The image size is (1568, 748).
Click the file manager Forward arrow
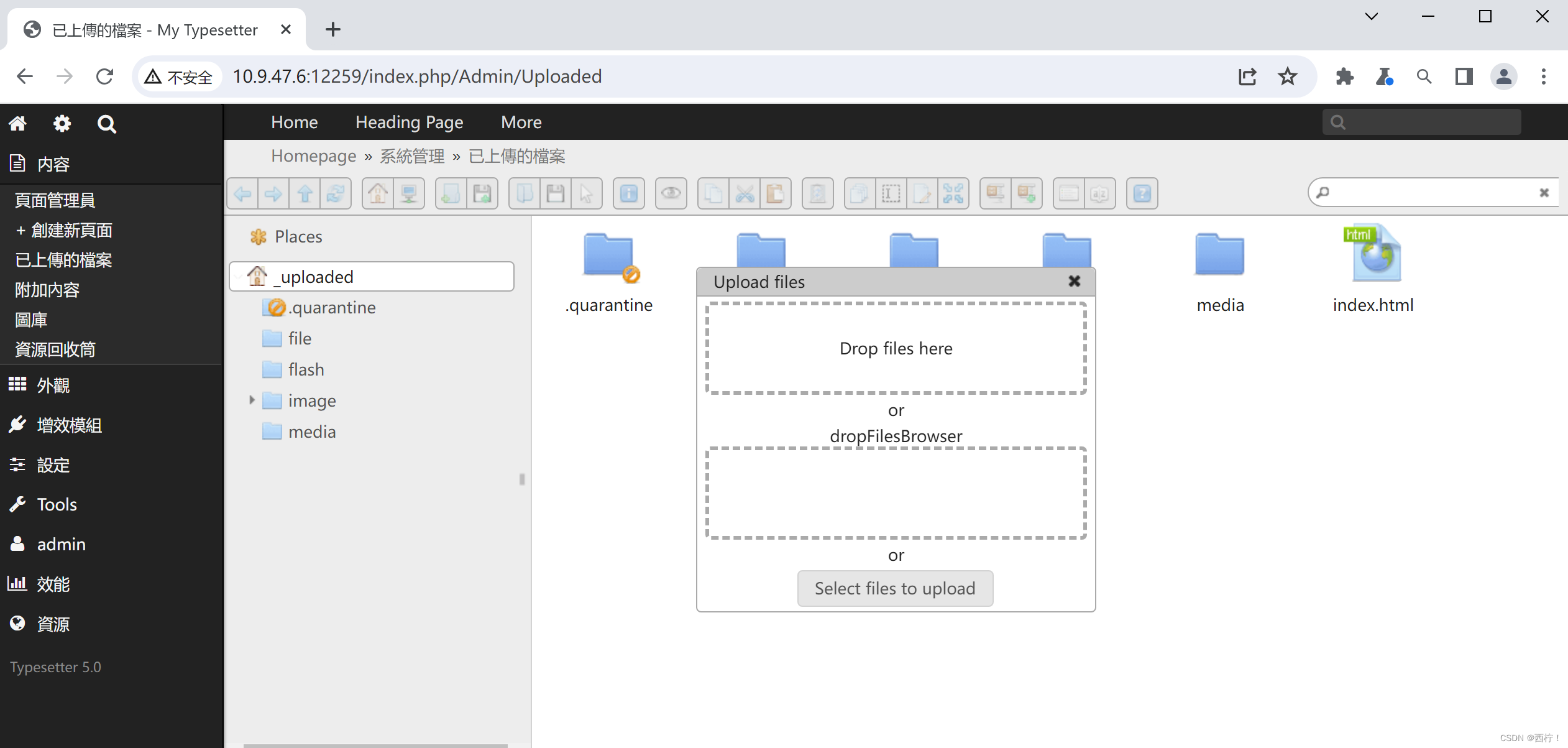273,194
